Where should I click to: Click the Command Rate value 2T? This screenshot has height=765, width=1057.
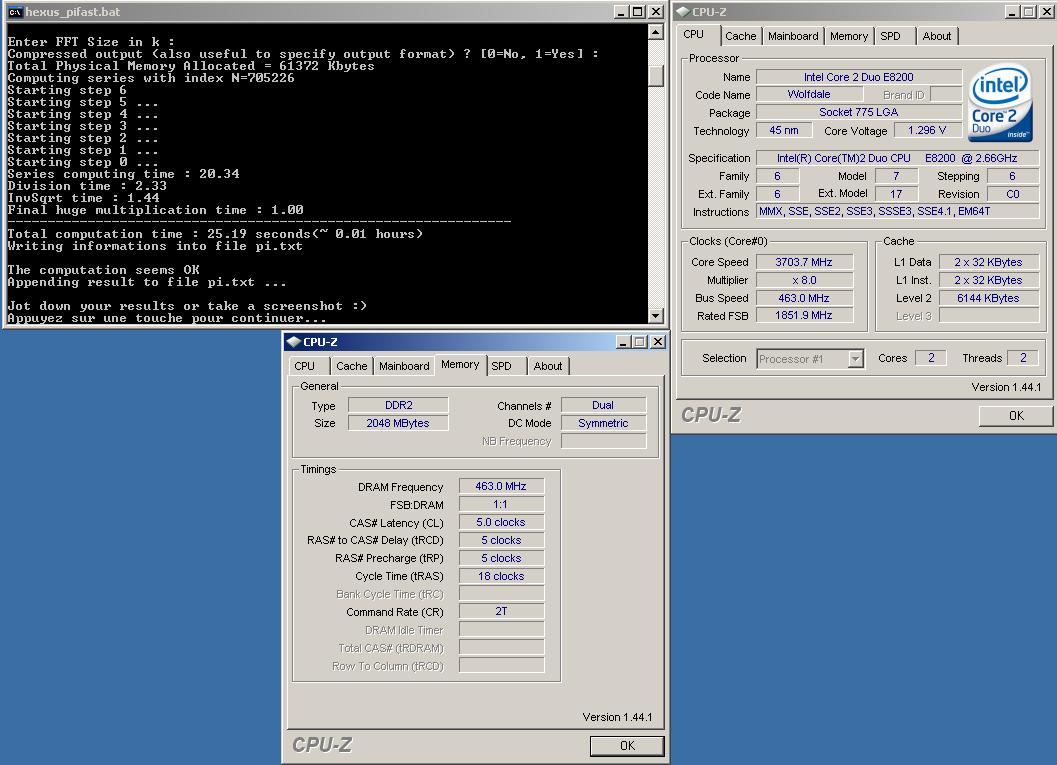click(x=501, y=611)
